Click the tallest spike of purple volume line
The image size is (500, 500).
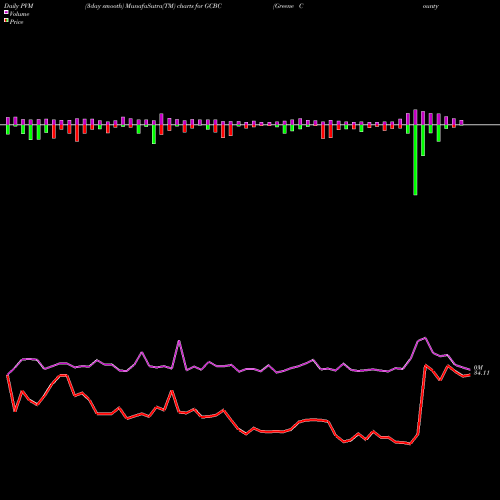pos(424,338)
